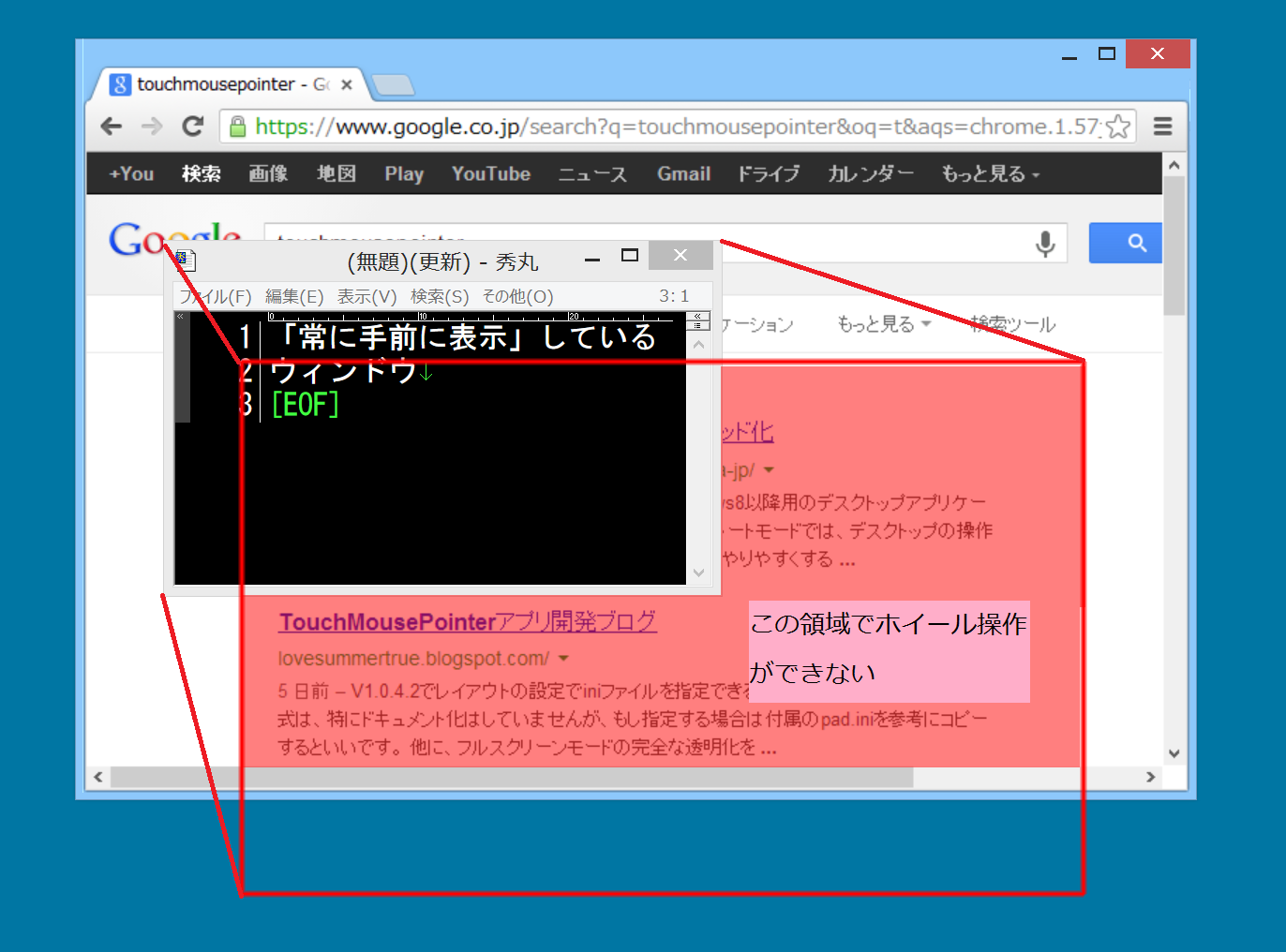Screen dimensions: 1286x952
Task: Click the YouTube link in Google bar
Action: [490, 174]
